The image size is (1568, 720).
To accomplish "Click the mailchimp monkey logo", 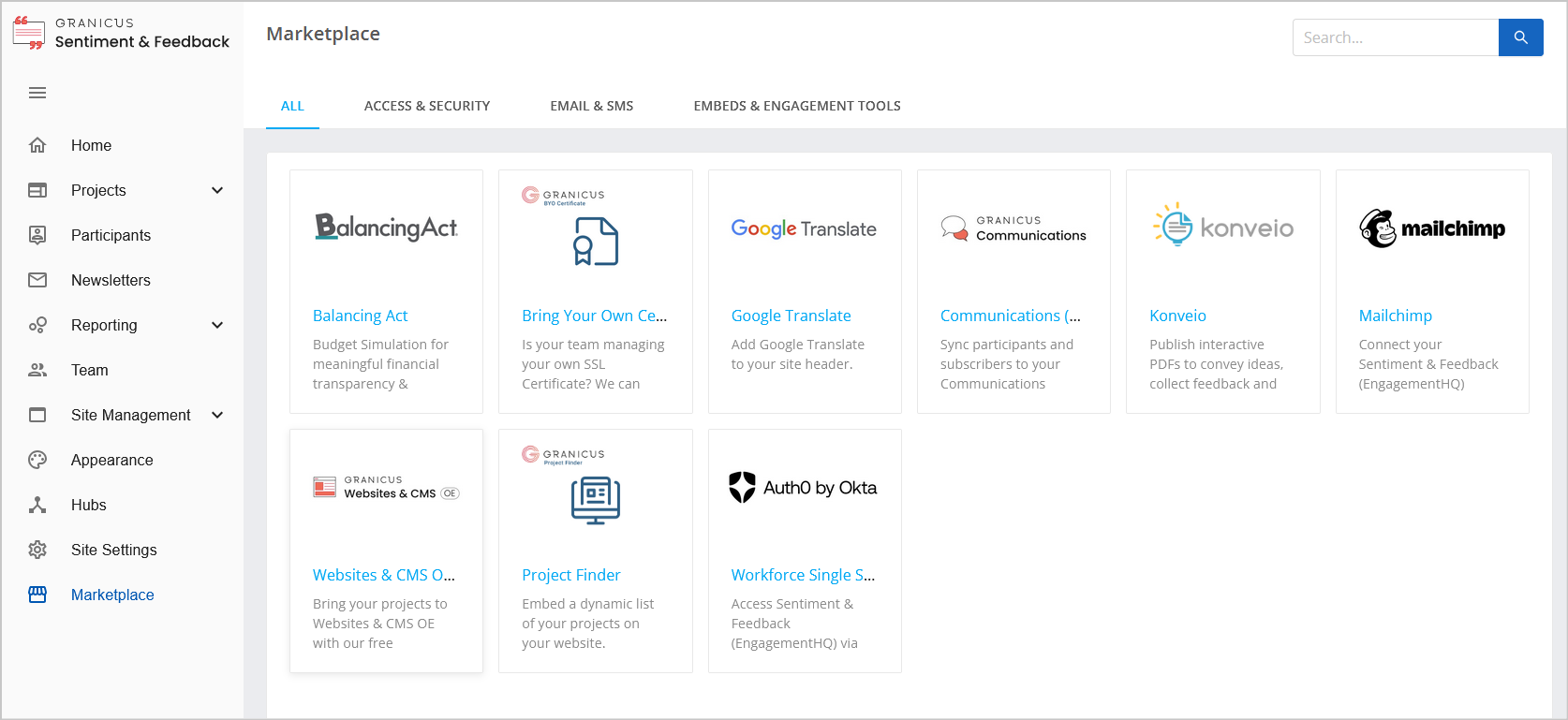I will click(x=1432, y=228).
